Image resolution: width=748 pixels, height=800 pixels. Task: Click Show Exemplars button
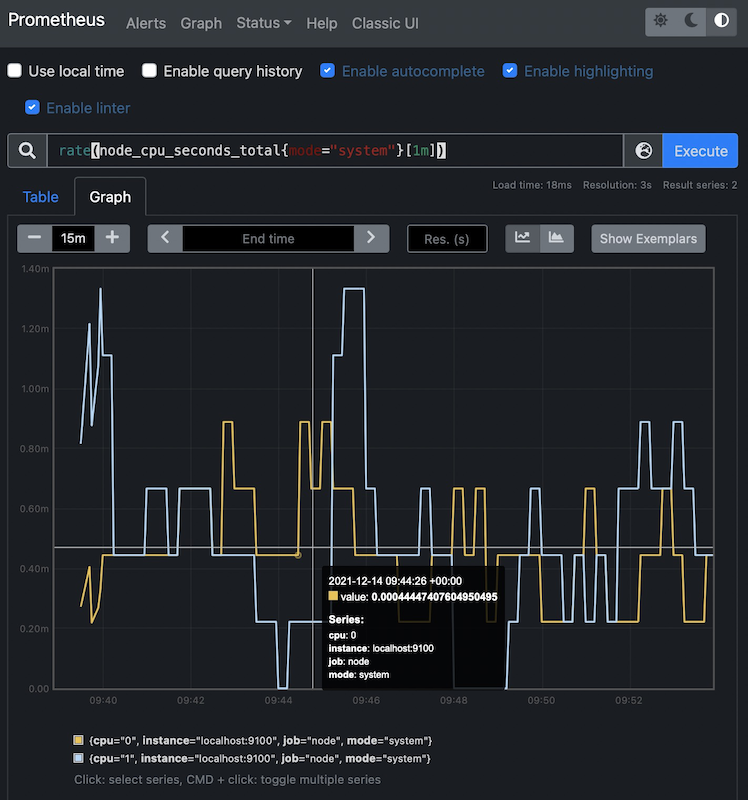coord(648,238)
